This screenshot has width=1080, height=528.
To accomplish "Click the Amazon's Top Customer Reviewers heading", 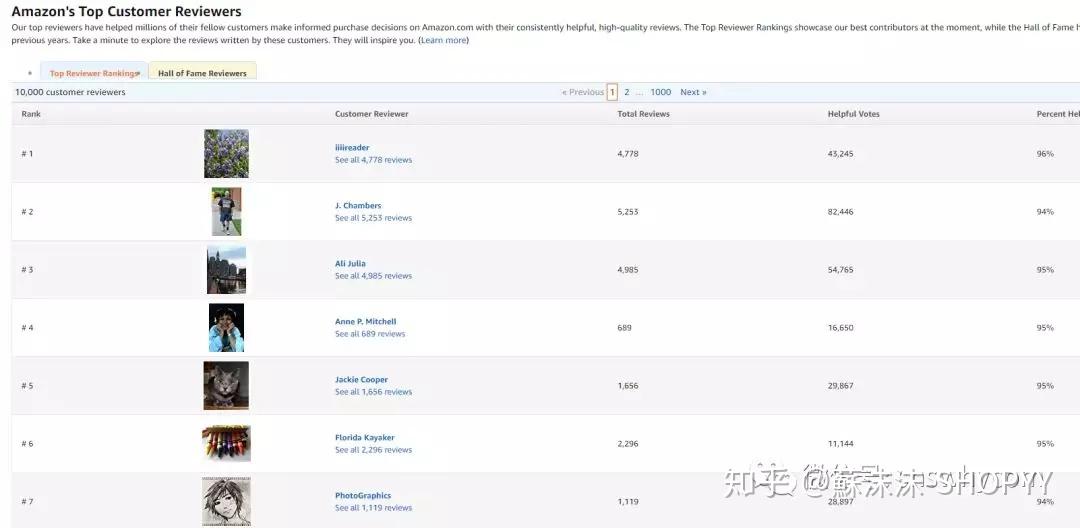I will tap(127, 12).
